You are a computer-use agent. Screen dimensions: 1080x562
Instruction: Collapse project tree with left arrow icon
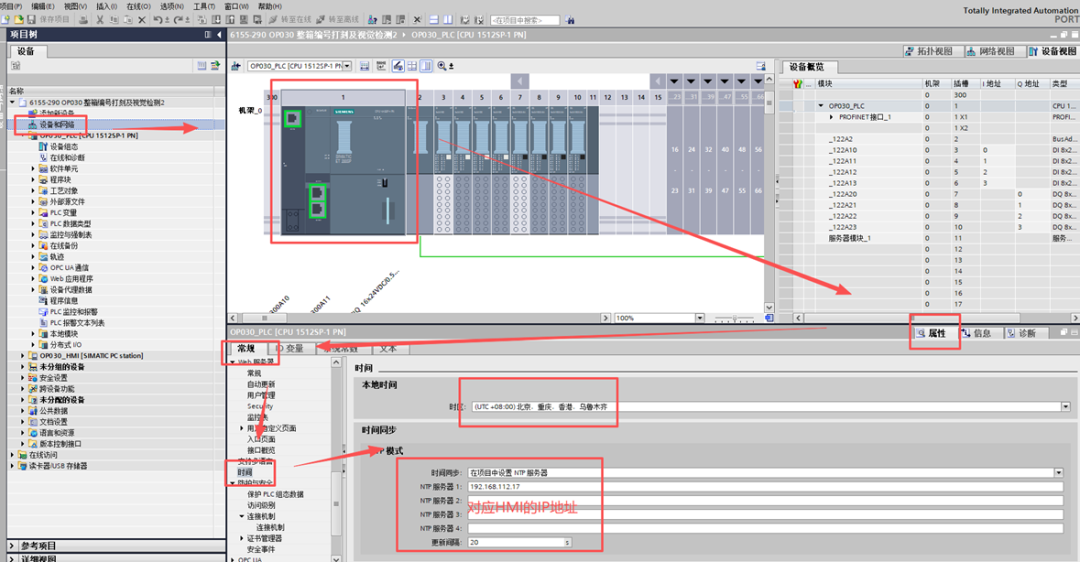(219, 34)
